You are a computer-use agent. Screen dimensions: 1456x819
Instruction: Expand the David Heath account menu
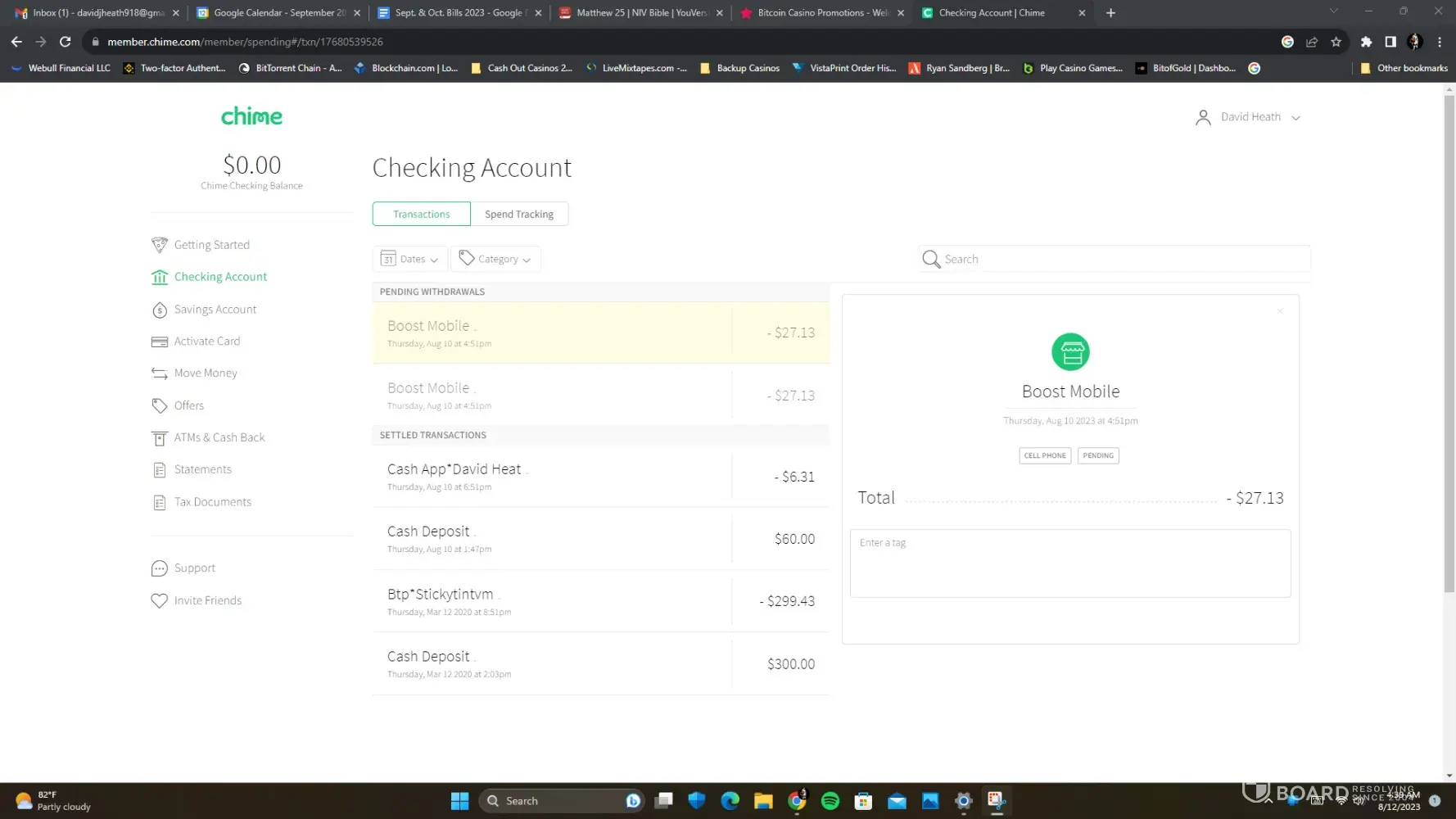point(1249,117)
